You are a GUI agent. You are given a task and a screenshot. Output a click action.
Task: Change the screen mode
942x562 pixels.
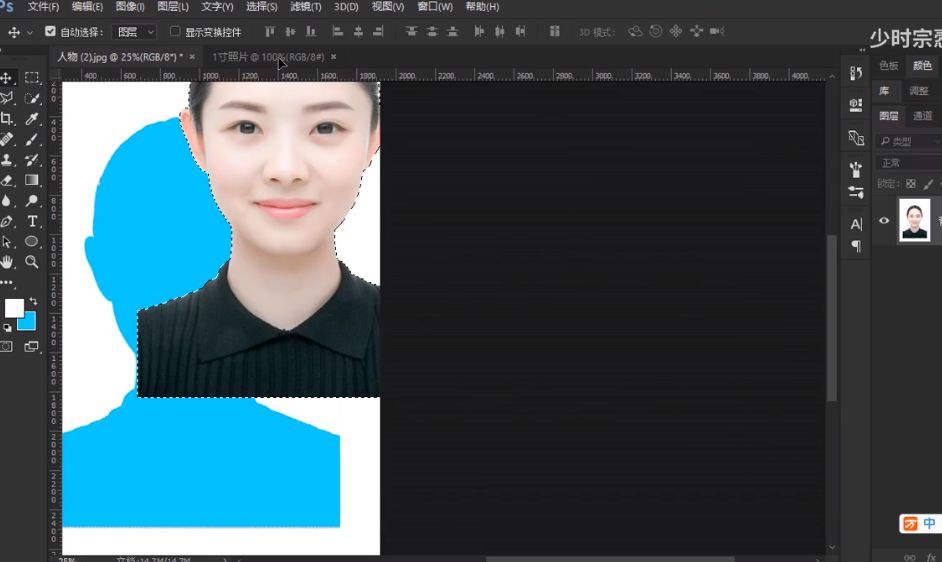(x=31, y=347)
